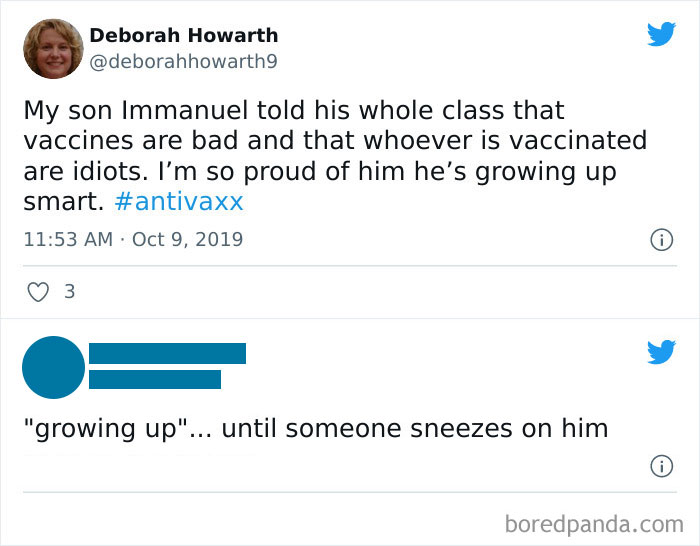
Task: Click the 11:53 AM timestamp
Action: pyautogui.click(x=66, y=240)
